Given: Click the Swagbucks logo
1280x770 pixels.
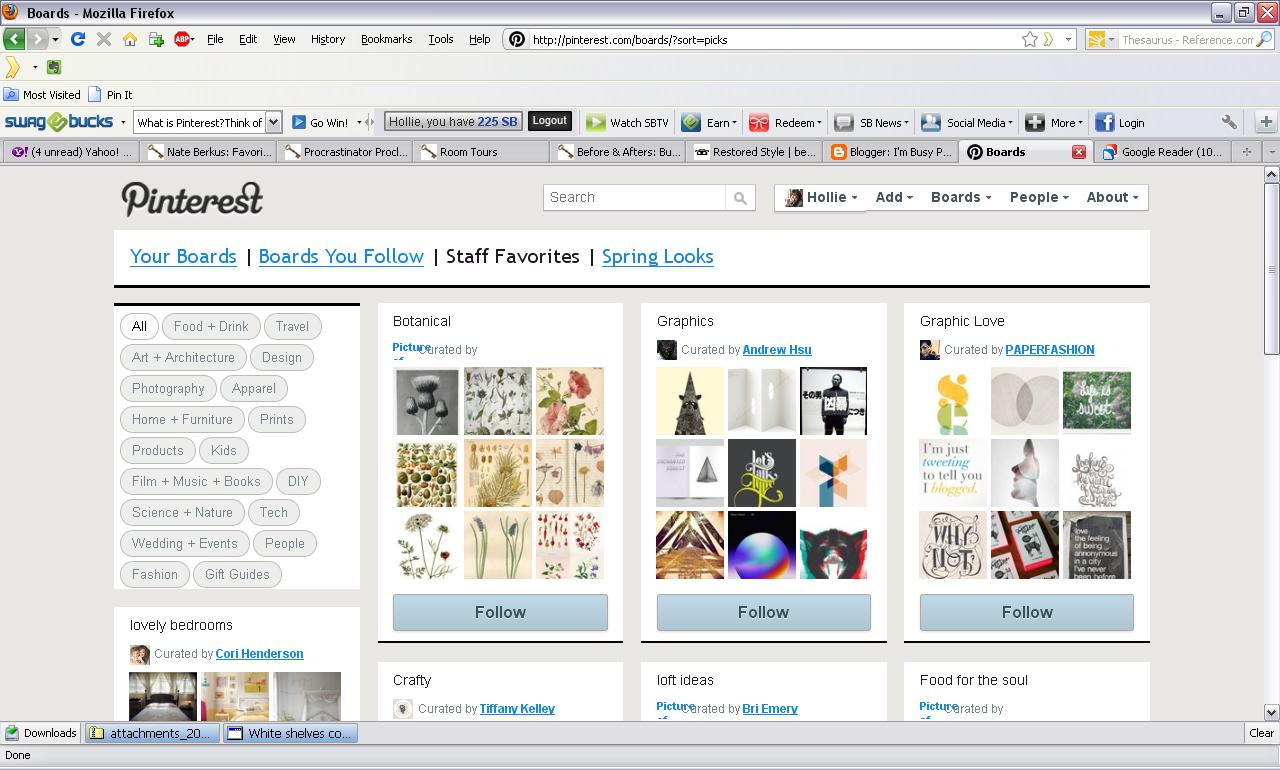Looking at the screenshot, I should click(59, 122).
